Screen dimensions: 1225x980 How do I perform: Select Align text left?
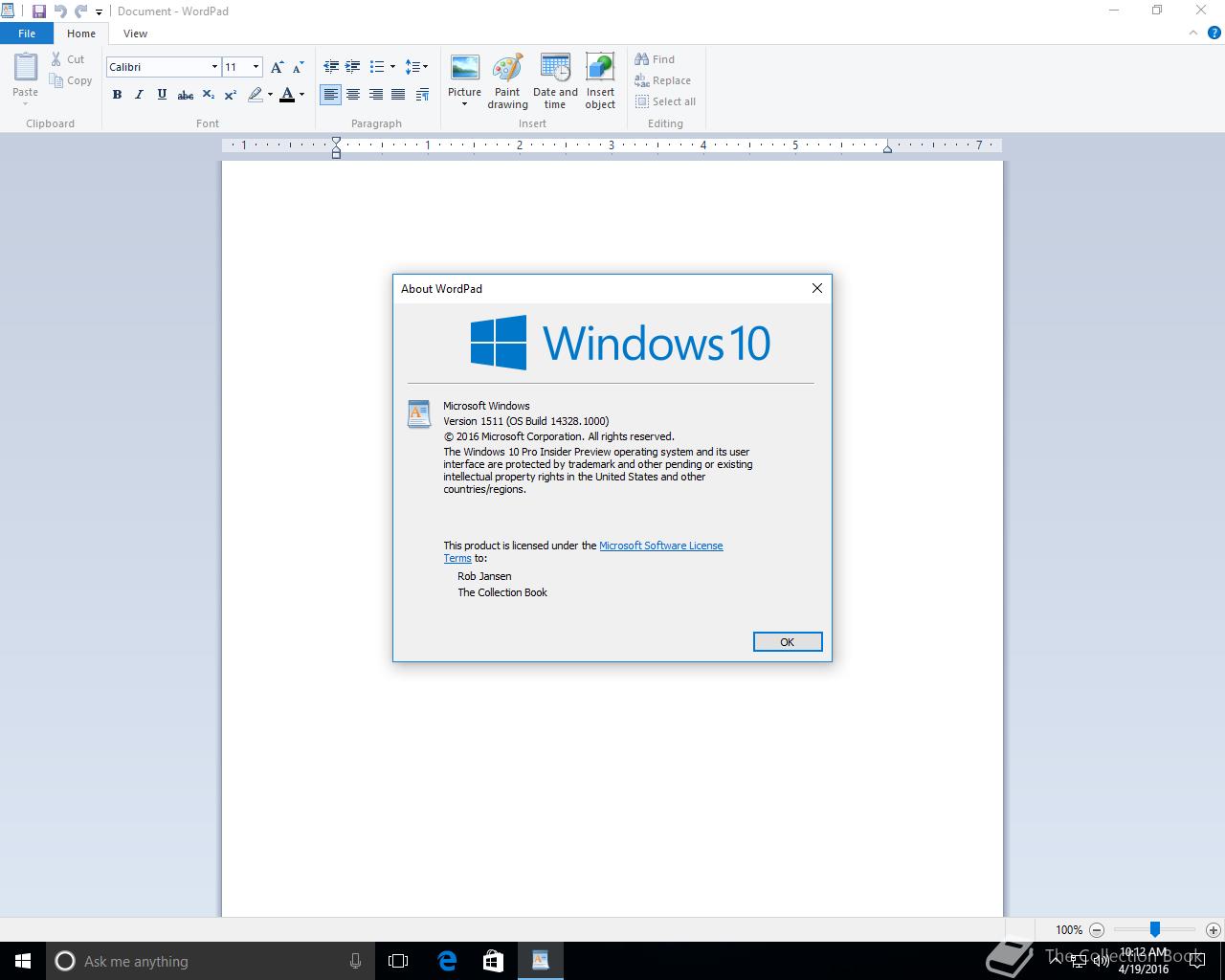pos(331,95)
